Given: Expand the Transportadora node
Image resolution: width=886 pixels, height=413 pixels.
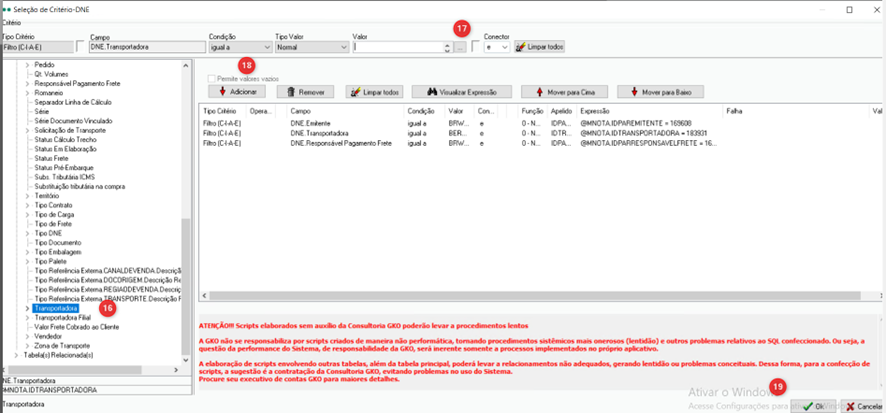Looking at the screenshot, I should [28, 308].
